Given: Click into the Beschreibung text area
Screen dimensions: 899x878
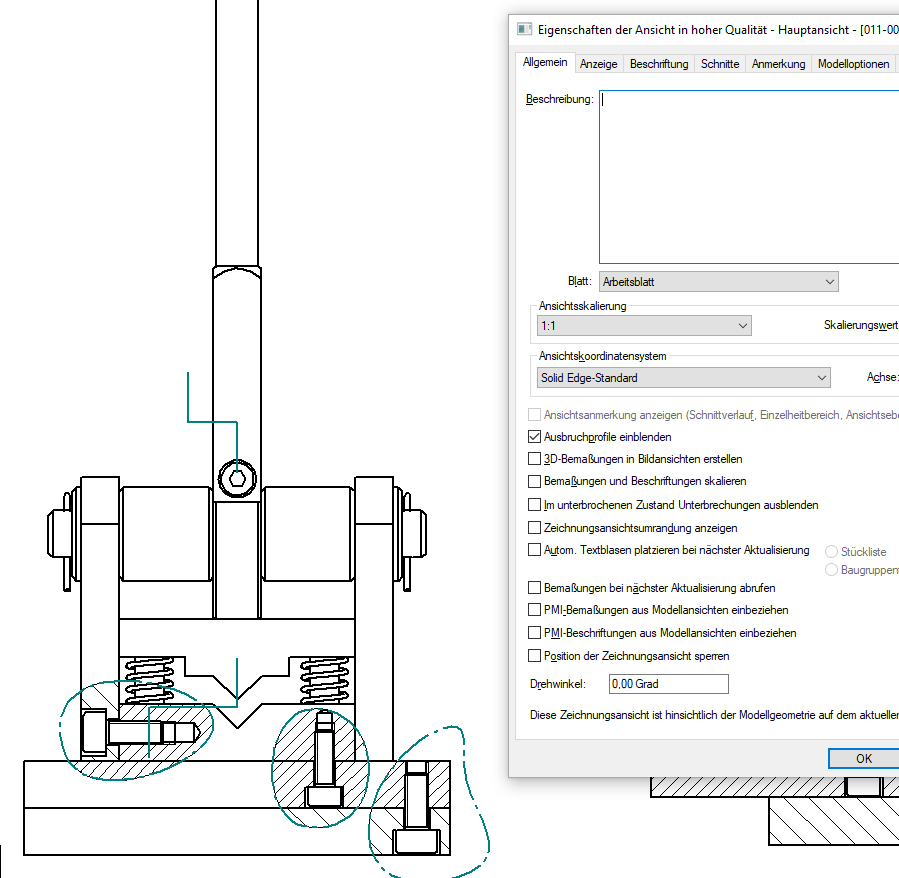Looking at the screenshot, I should [749, 177].
